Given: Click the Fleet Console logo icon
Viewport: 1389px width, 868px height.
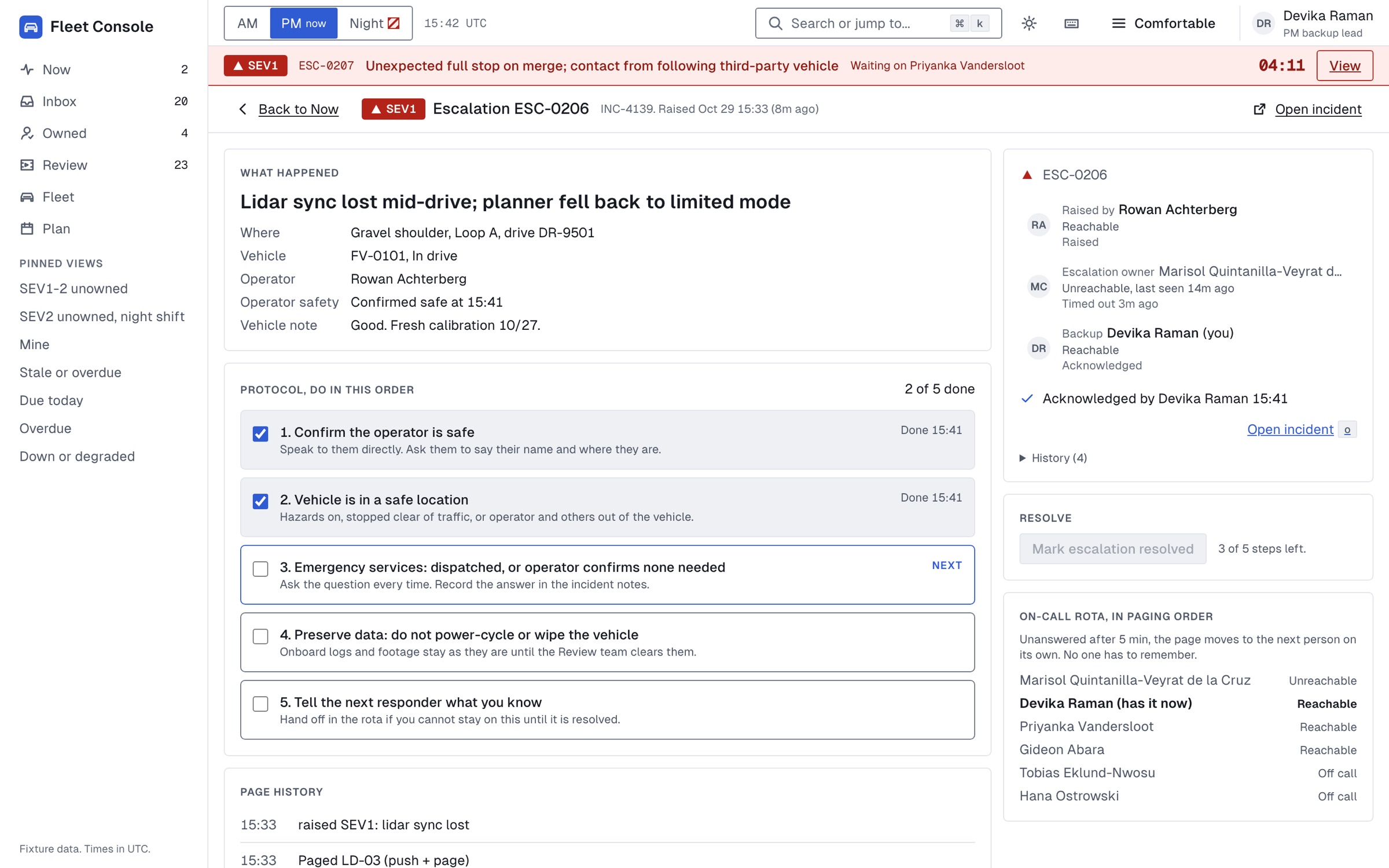Looking at the screenshot, I should coord(31,27).
